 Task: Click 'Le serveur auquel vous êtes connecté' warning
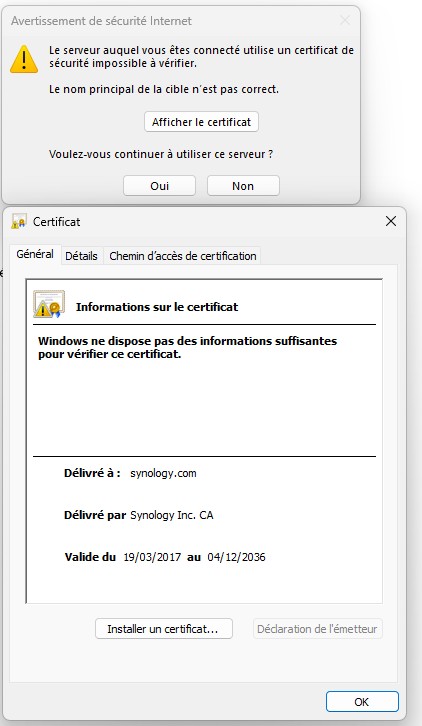point(202,56)
